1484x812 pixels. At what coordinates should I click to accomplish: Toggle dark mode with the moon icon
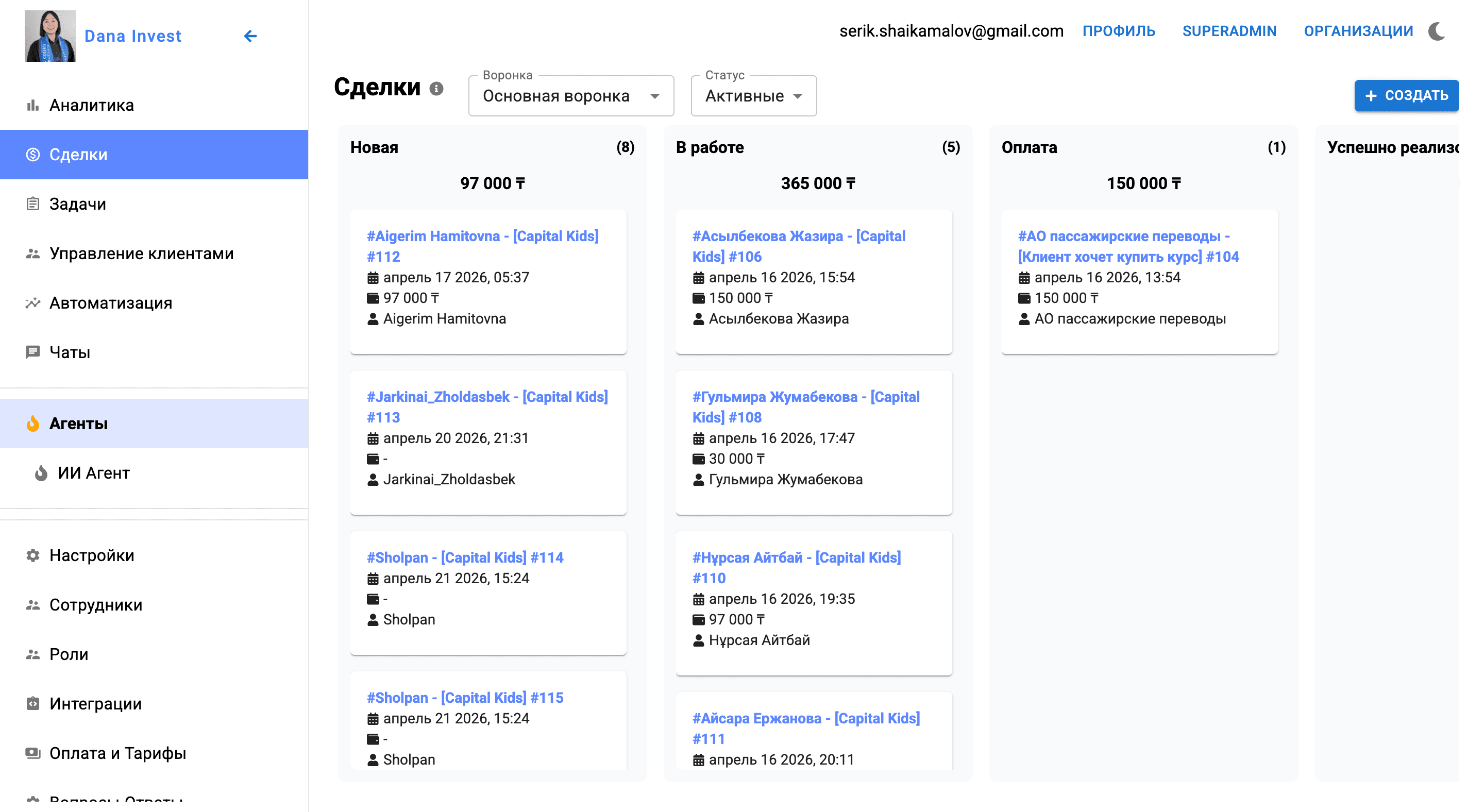pos(1436,31)
